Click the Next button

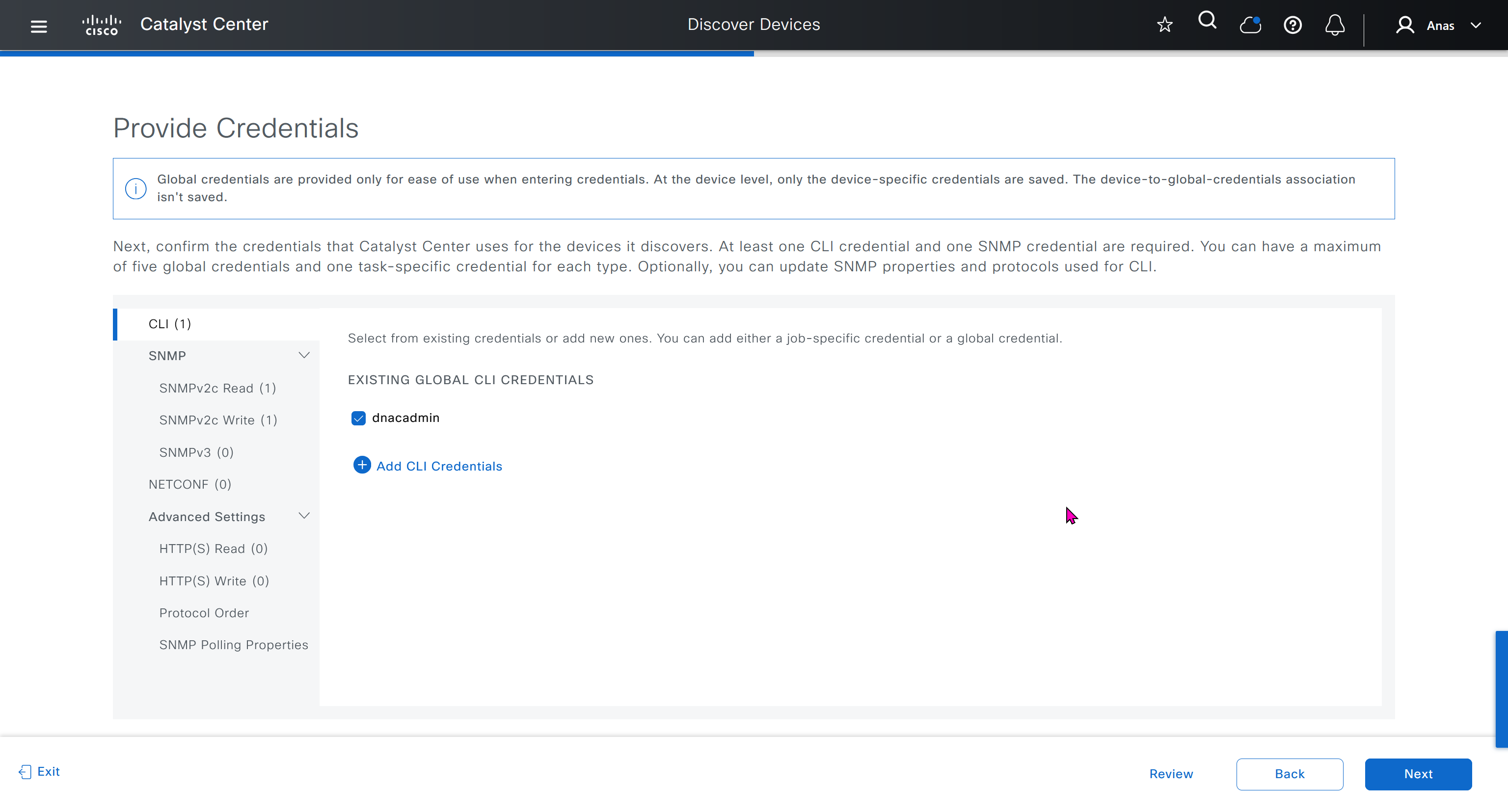point(1418,773)
